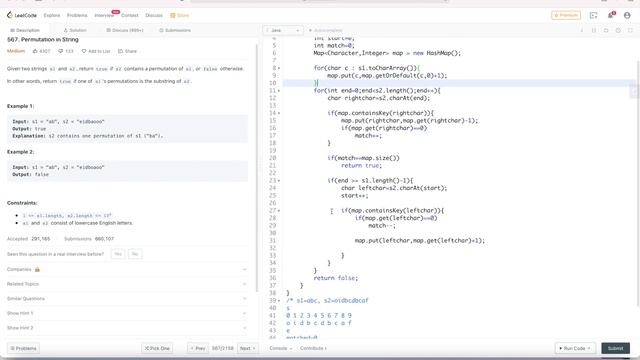This screenshot has height=360, width=640.
Task: Expand Show Hint 2
Action: pyautogui.click(x=127, y=328)
